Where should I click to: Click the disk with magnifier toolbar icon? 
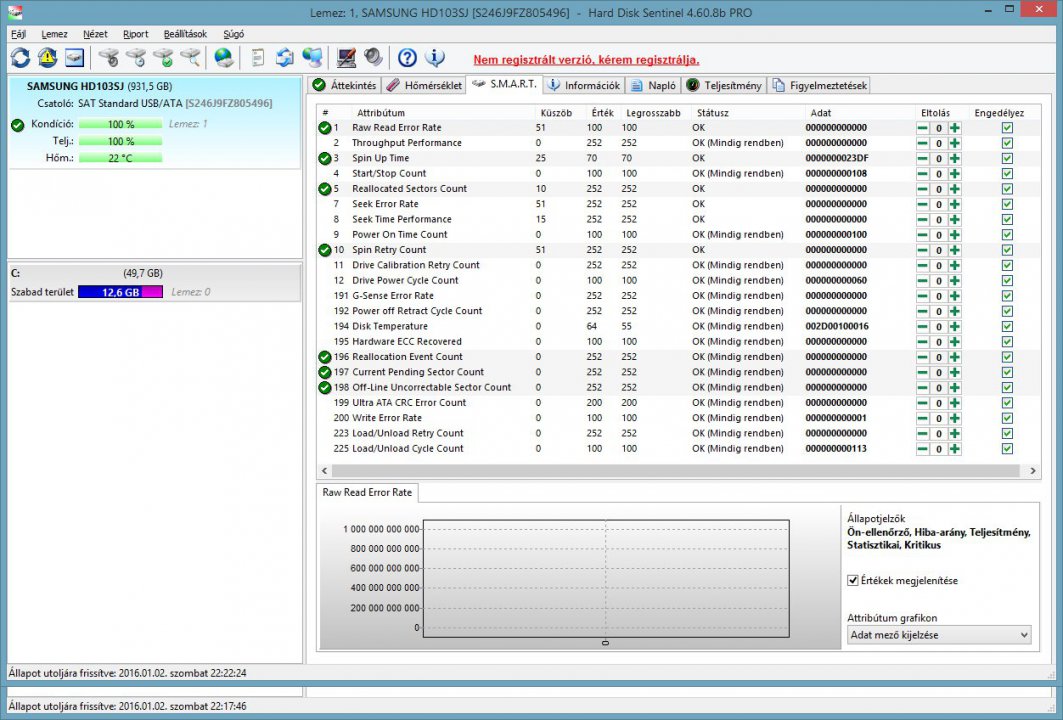pos(189,58)
